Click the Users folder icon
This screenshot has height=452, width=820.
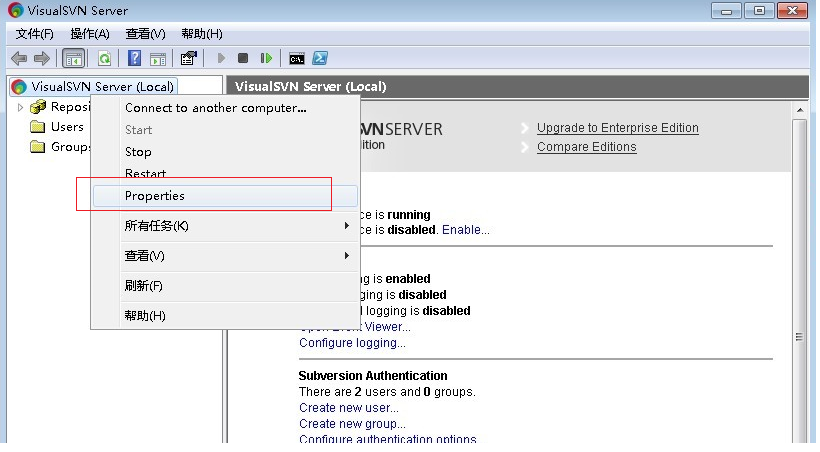(38, 127)
